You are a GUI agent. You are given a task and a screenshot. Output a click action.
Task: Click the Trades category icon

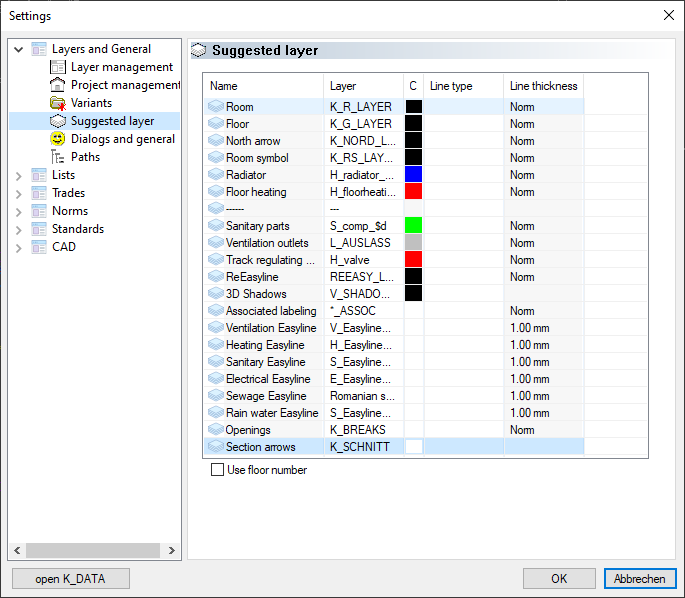click(39, 193)
